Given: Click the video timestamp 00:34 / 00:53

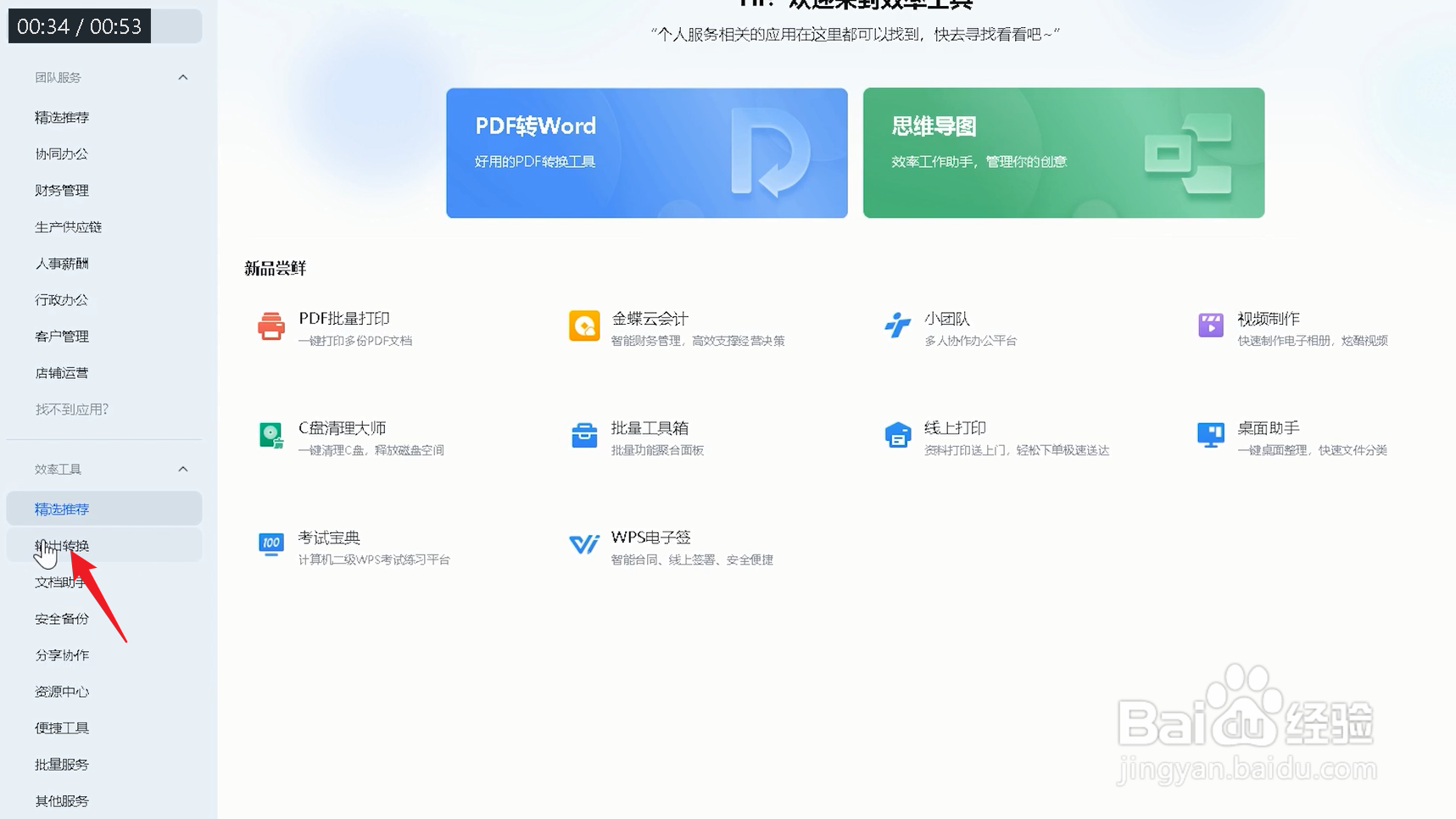Looking at the screenshot, I should (x=79, y=26).
